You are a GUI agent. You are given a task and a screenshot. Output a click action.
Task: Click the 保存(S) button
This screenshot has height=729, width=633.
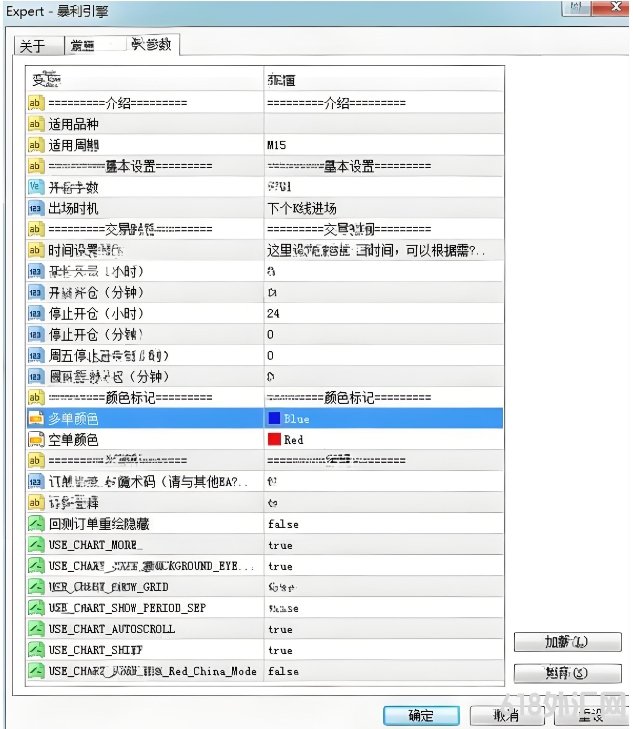(x=567, y=673)
